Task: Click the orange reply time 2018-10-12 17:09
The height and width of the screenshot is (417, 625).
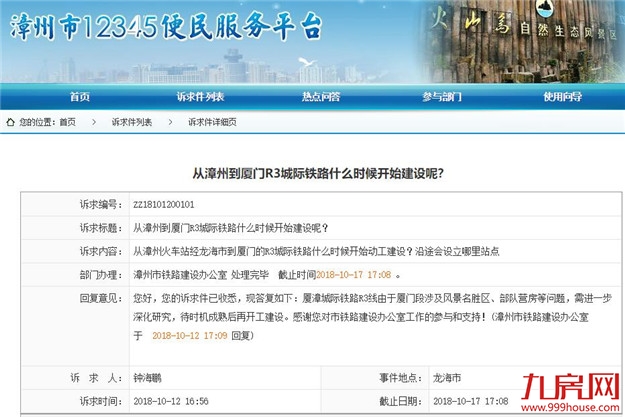Action: [190, 335]
